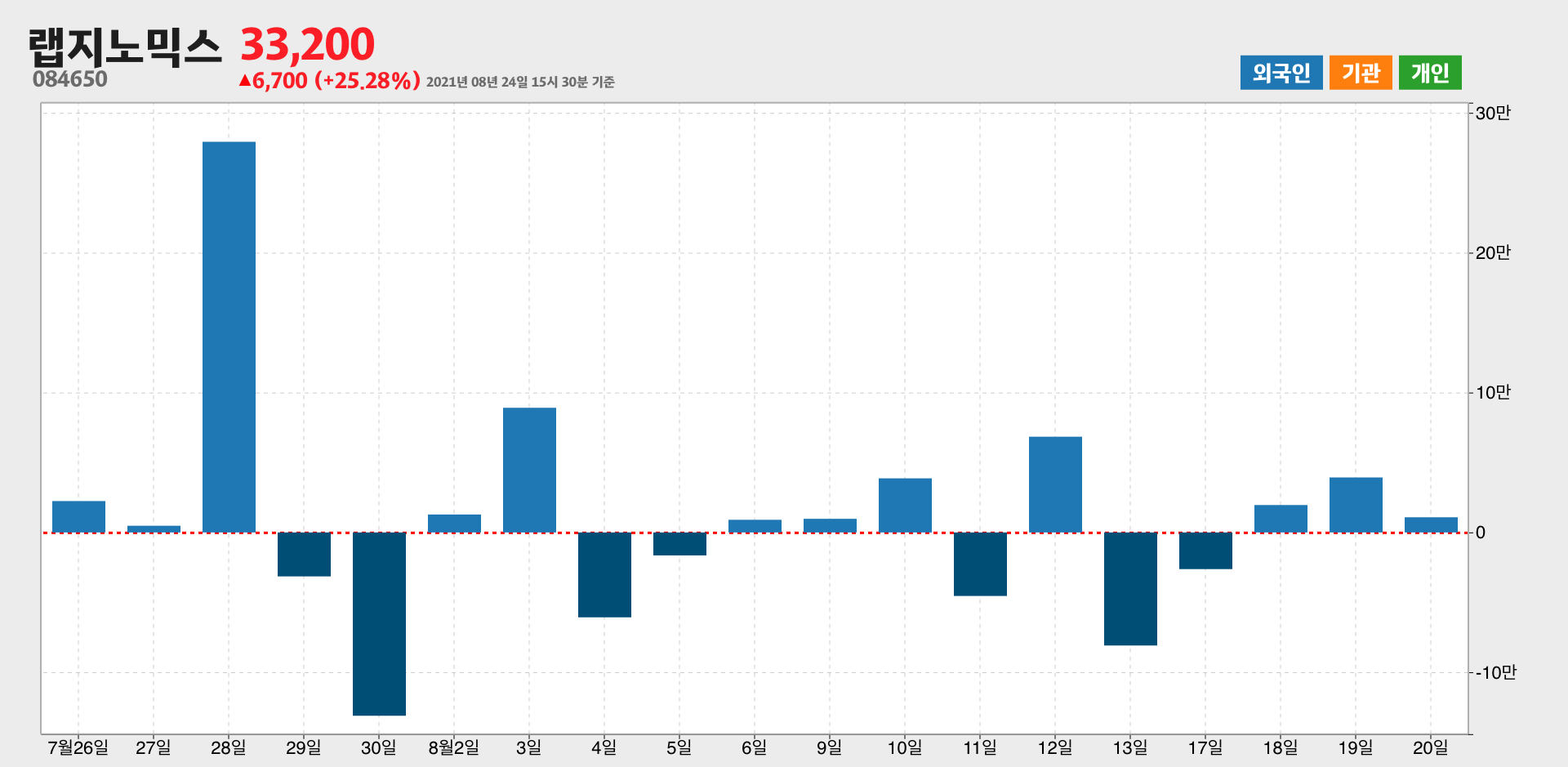
Task: Click the negative bar for 30일
Action: pyautogui.click(x=379, y=624)
